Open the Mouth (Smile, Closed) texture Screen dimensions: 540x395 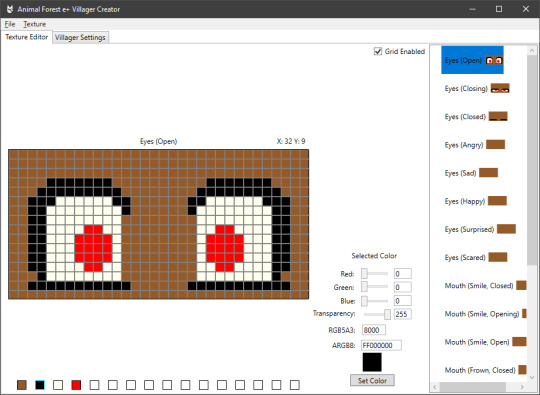485,285
